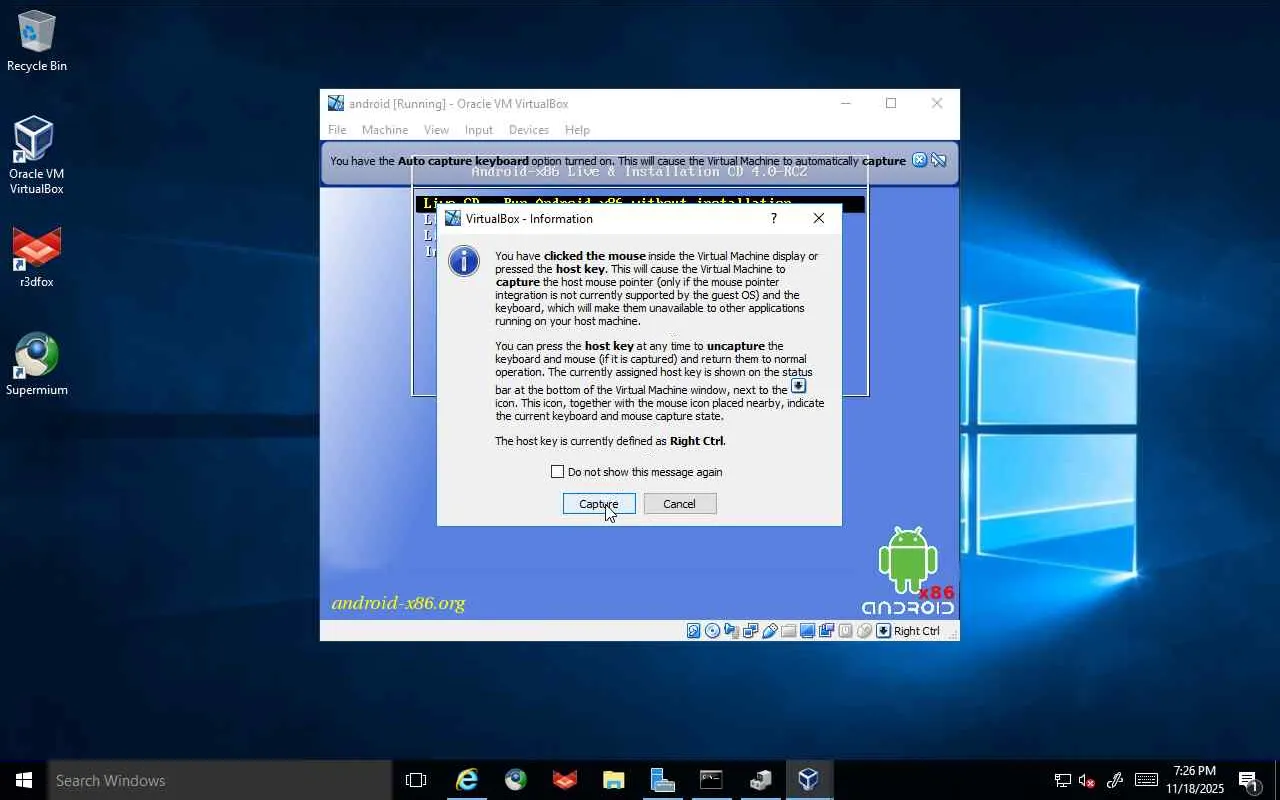
Task: Click the greyed square status icon after the two-screens icon
Action: [x=846, y=631]
